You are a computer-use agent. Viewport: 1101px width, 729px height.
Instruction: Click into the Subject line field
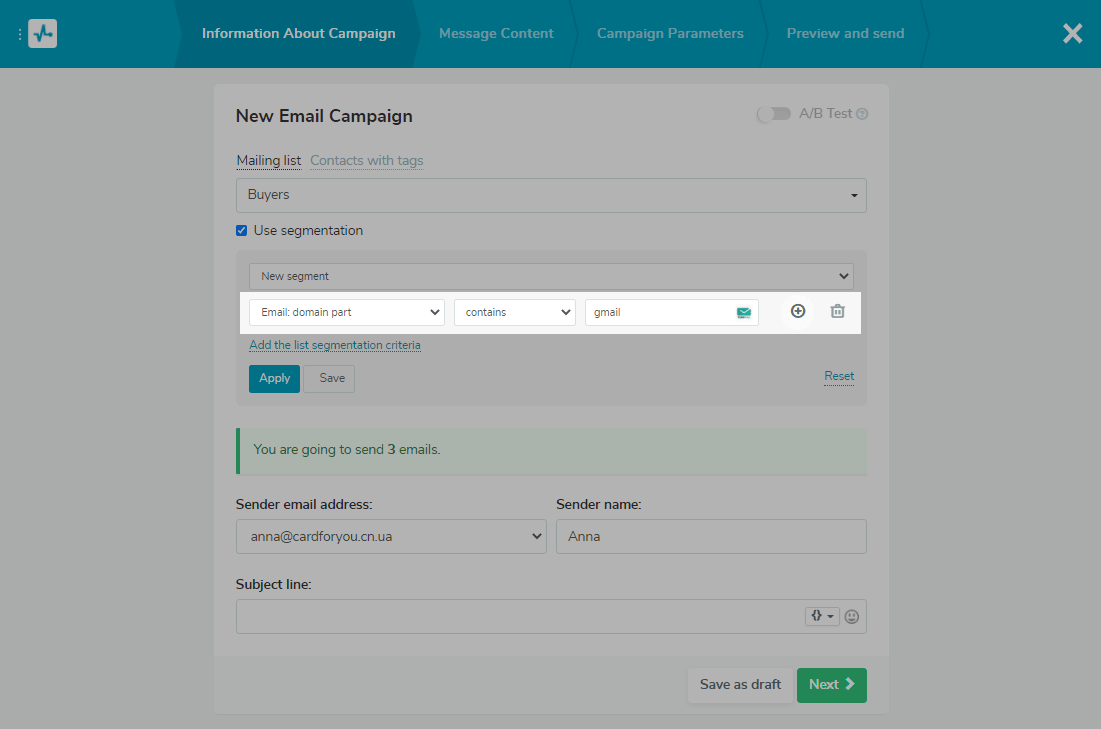520,617
